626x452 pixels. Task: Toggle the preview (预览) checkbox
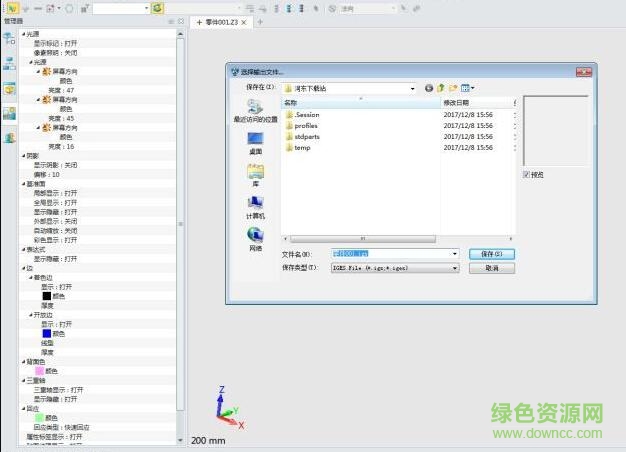click(527, 174)
